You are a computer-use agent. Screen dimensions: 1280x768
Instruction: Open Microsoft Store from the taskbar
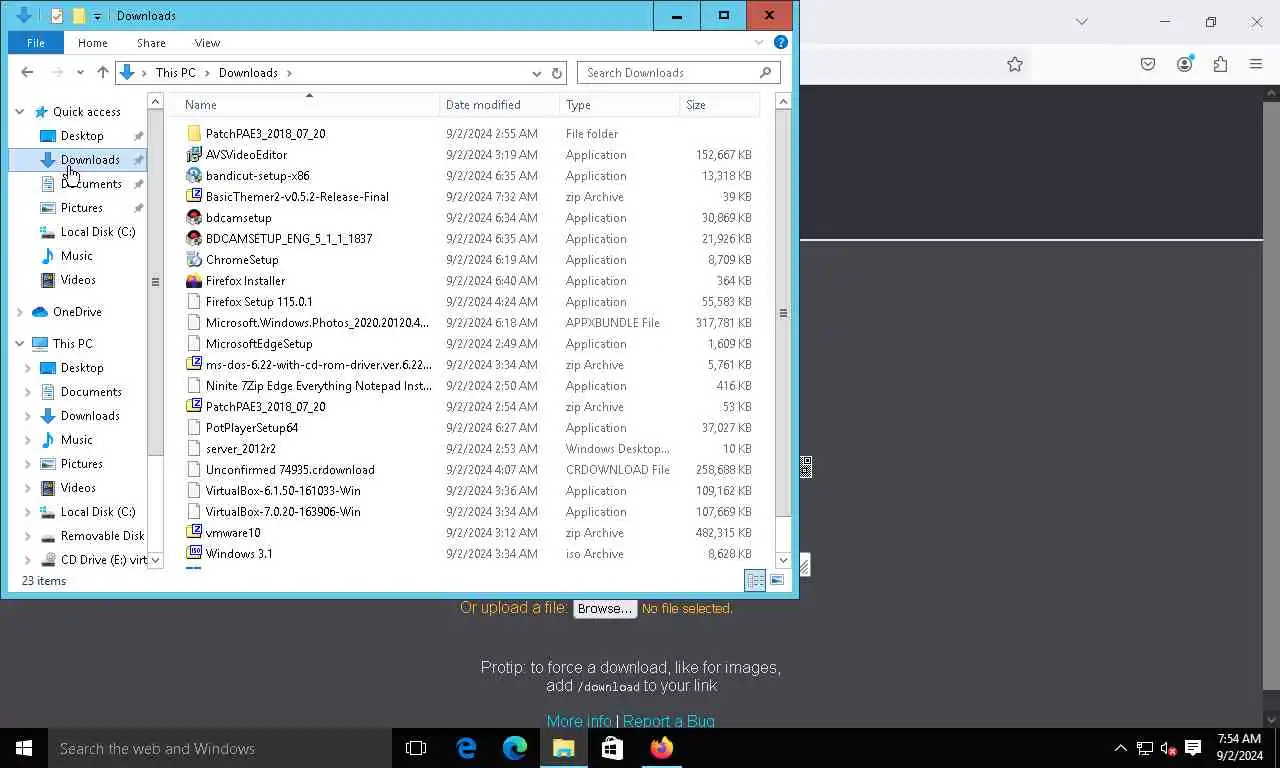(x=612, y=748)
